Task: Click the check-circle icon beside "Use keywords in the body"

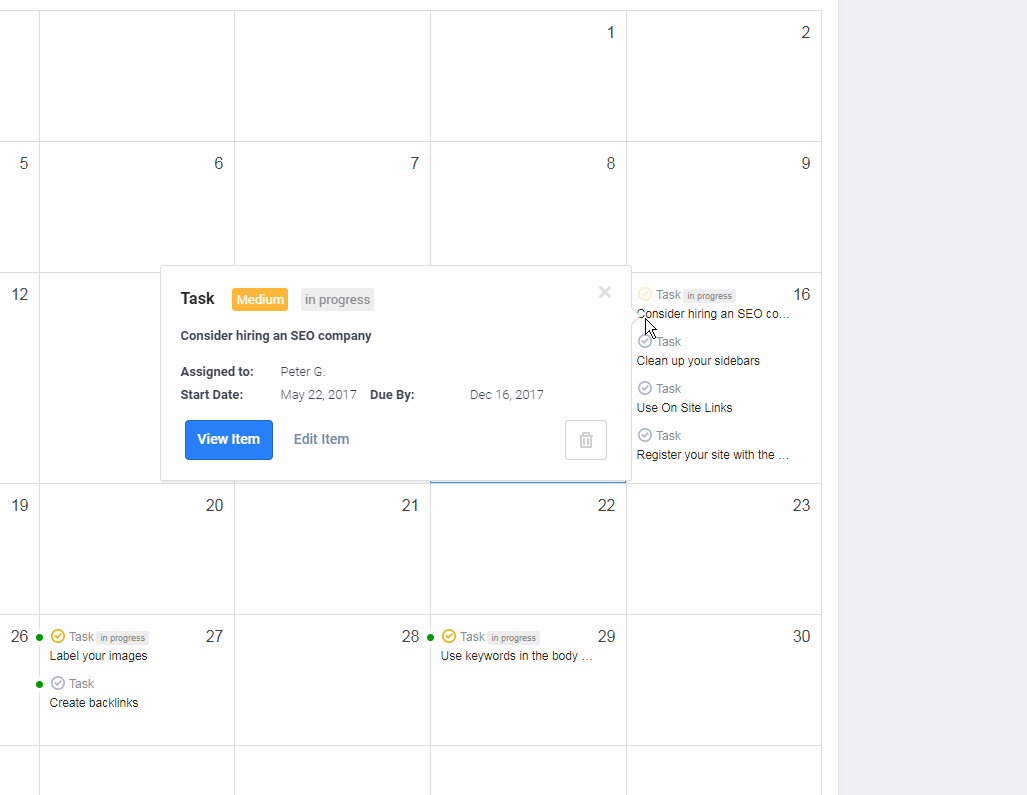Action: coord(448,636)
